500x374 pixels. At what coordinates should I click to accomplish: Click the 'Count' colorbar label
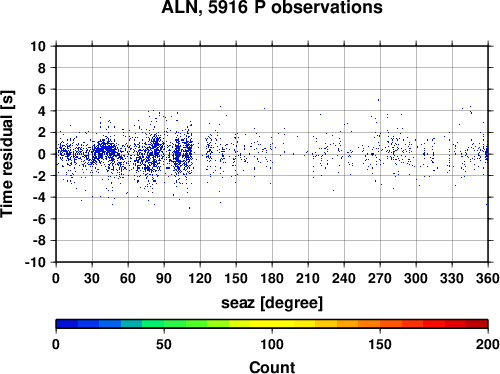272,367
